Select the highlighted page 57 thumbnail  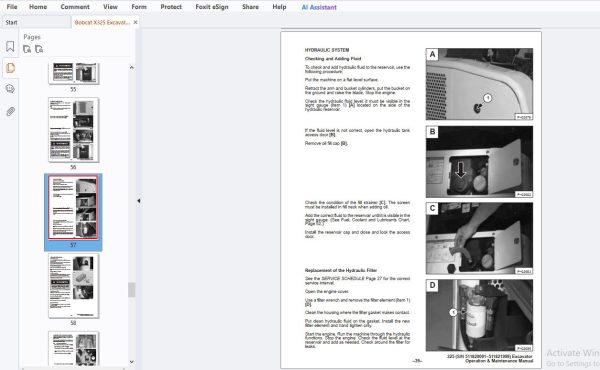(x=73, y=207)
